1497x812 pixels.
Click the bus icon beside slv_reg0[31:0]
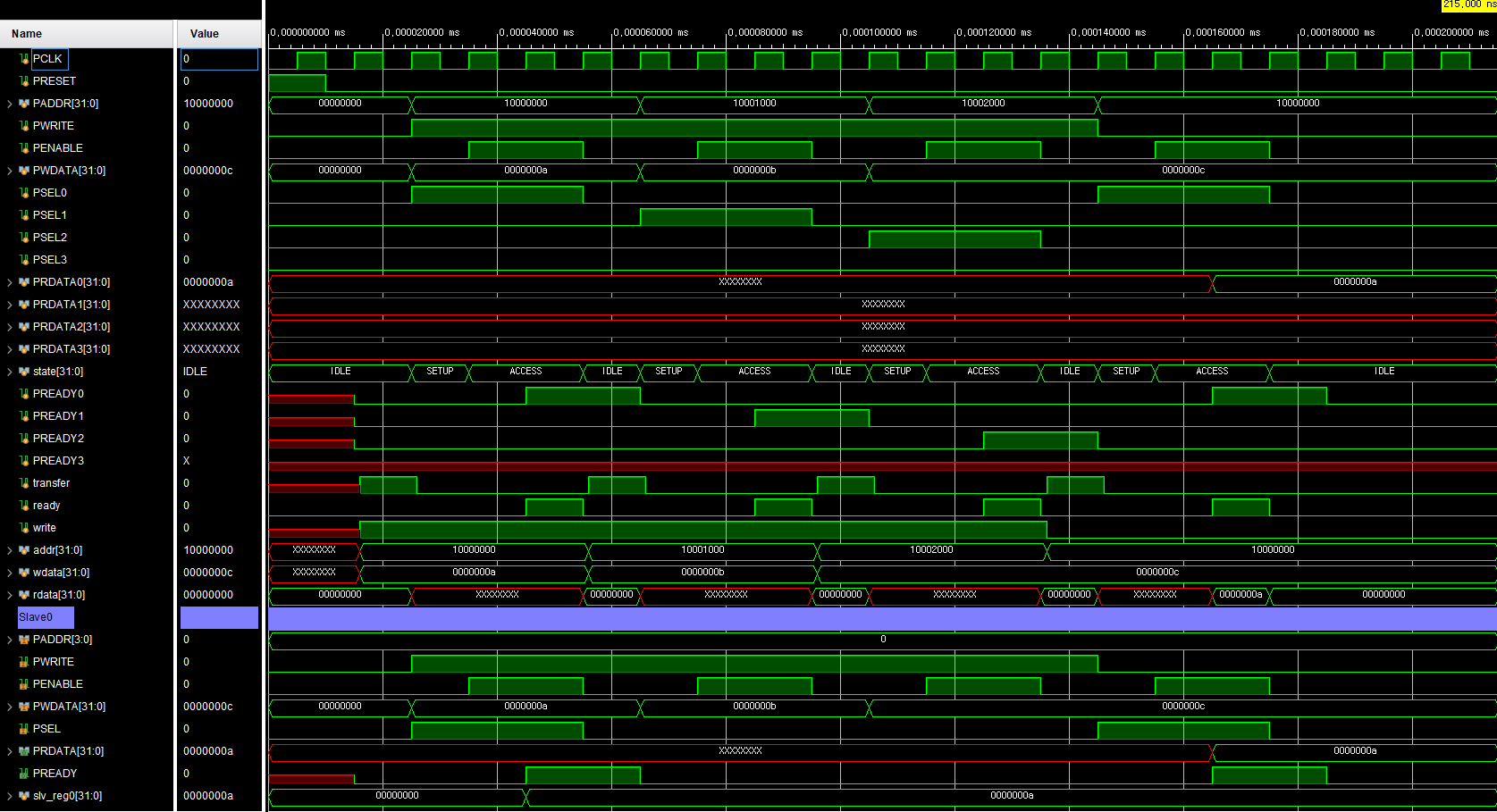pos(24,796)
